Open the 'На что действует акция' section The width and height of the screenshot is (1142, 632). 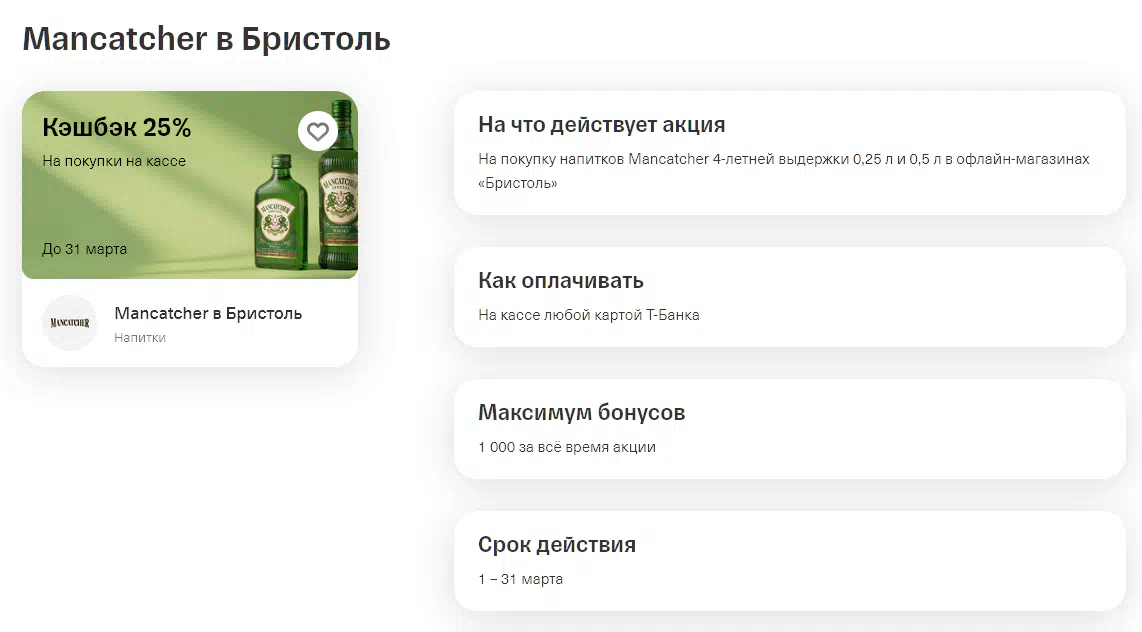click(601, 125)
